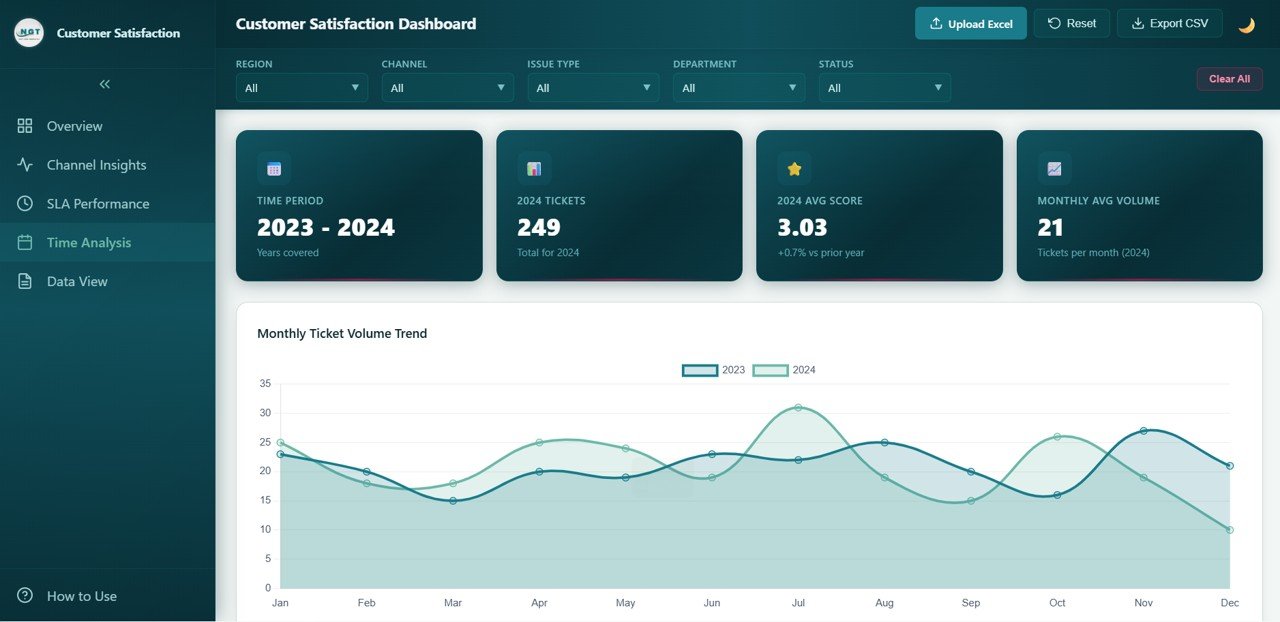The width and height of the screenshot is (1280, 622).
Task: Open the Region dropdown
Action: point(301,87)
